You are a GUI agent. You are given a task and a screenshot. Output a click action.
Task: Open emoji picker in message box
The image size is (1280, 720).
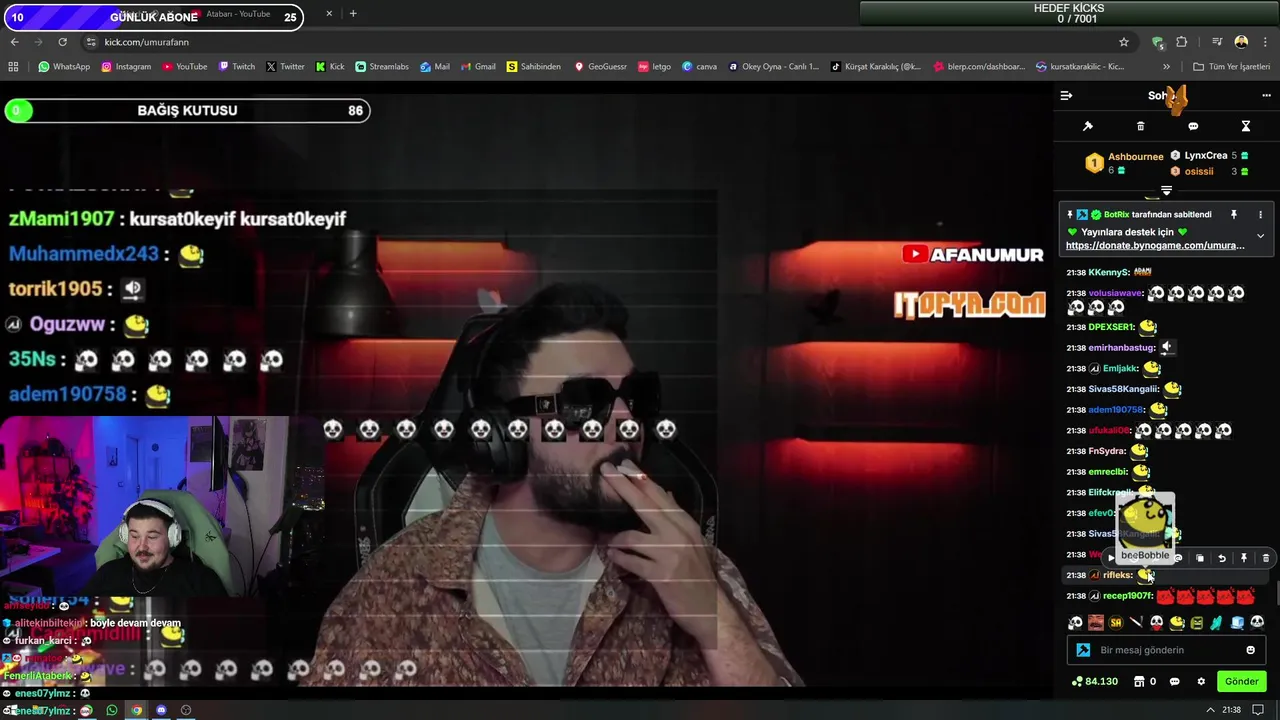pos(1250,650)
